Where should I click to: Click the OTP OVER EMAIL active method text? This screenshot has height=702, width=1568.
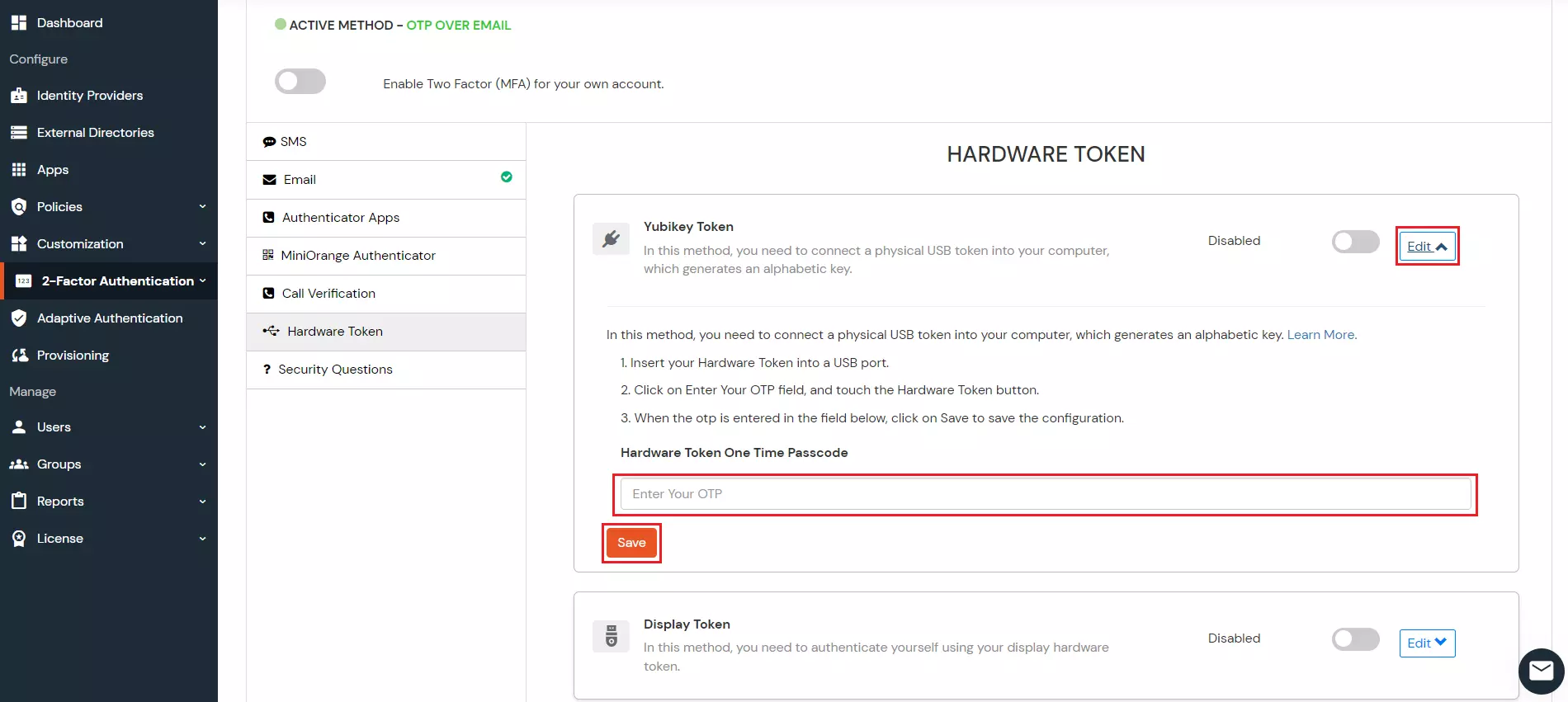click(458, 26)
